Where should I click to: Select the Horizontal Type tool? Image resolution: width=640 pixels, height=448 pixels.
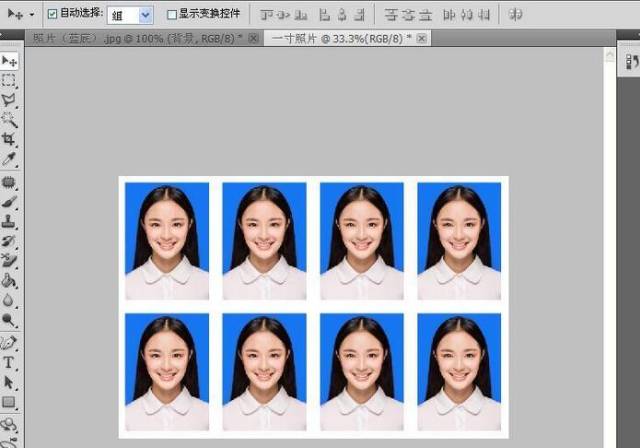coord(10,362)
